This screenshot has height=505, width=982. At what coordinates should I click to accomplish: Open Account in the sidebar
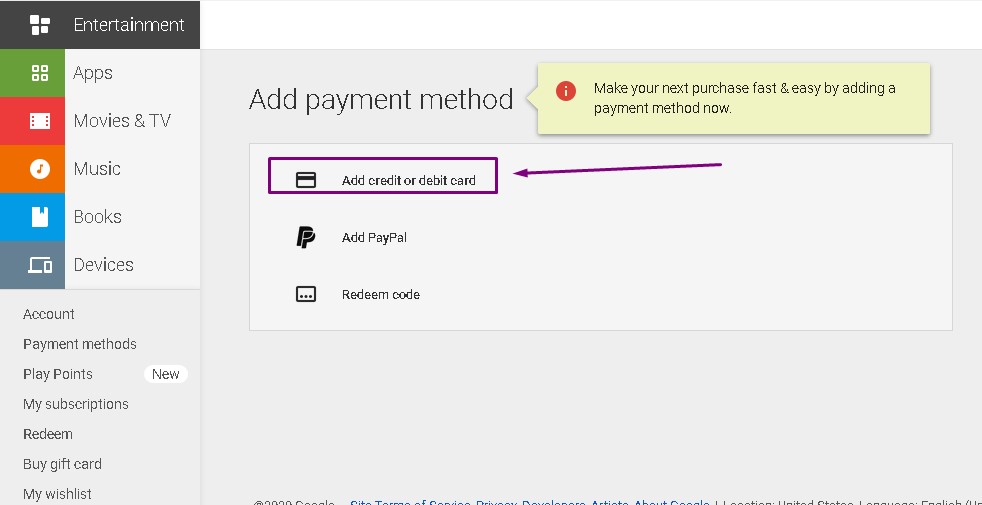point(49,314)
